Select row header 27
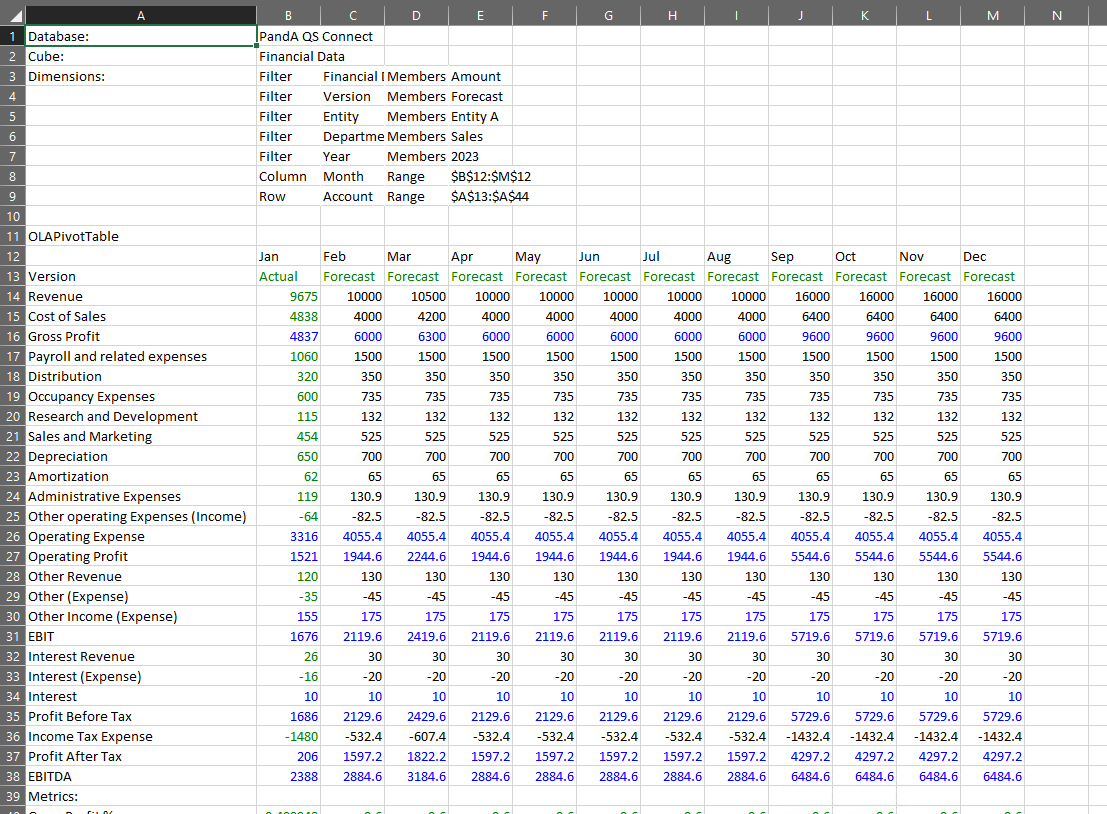Viewport: 1107px width, 814px height. [x=12, y=556]
